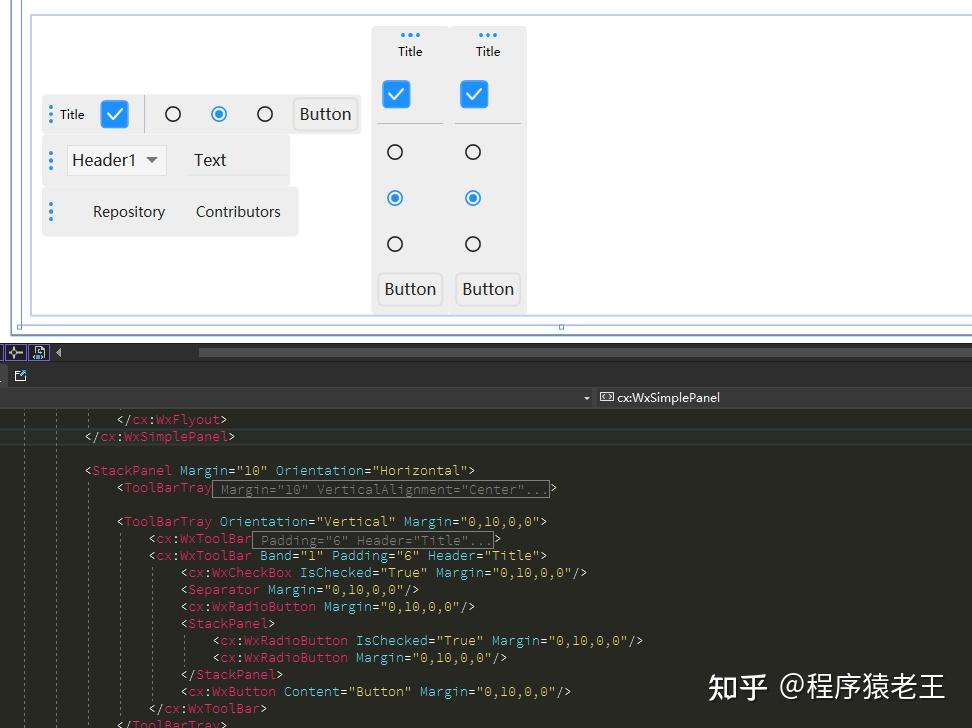The image size is (972, 728).
Task: Click grip dots of Header1 toolbar
Action: click(51, 160)
